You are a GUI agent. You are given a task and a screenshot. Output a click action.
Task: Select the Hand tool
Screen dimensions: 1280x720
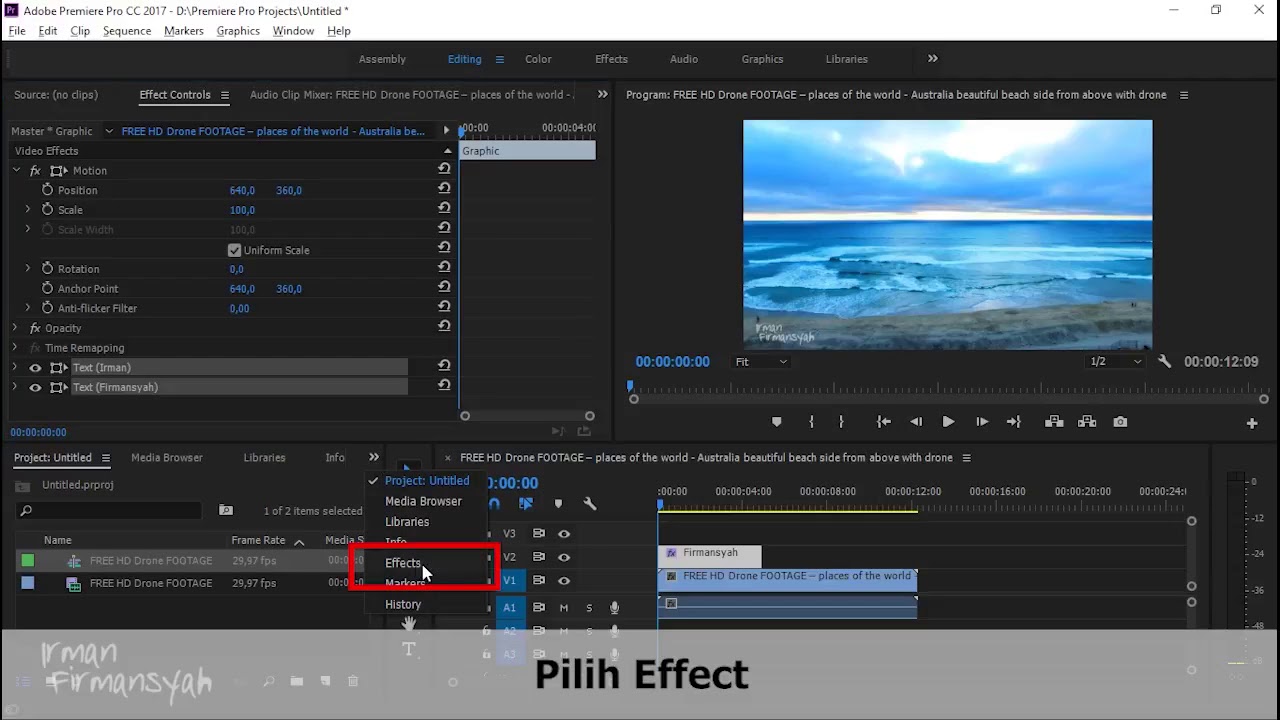[x=408, y=624]
